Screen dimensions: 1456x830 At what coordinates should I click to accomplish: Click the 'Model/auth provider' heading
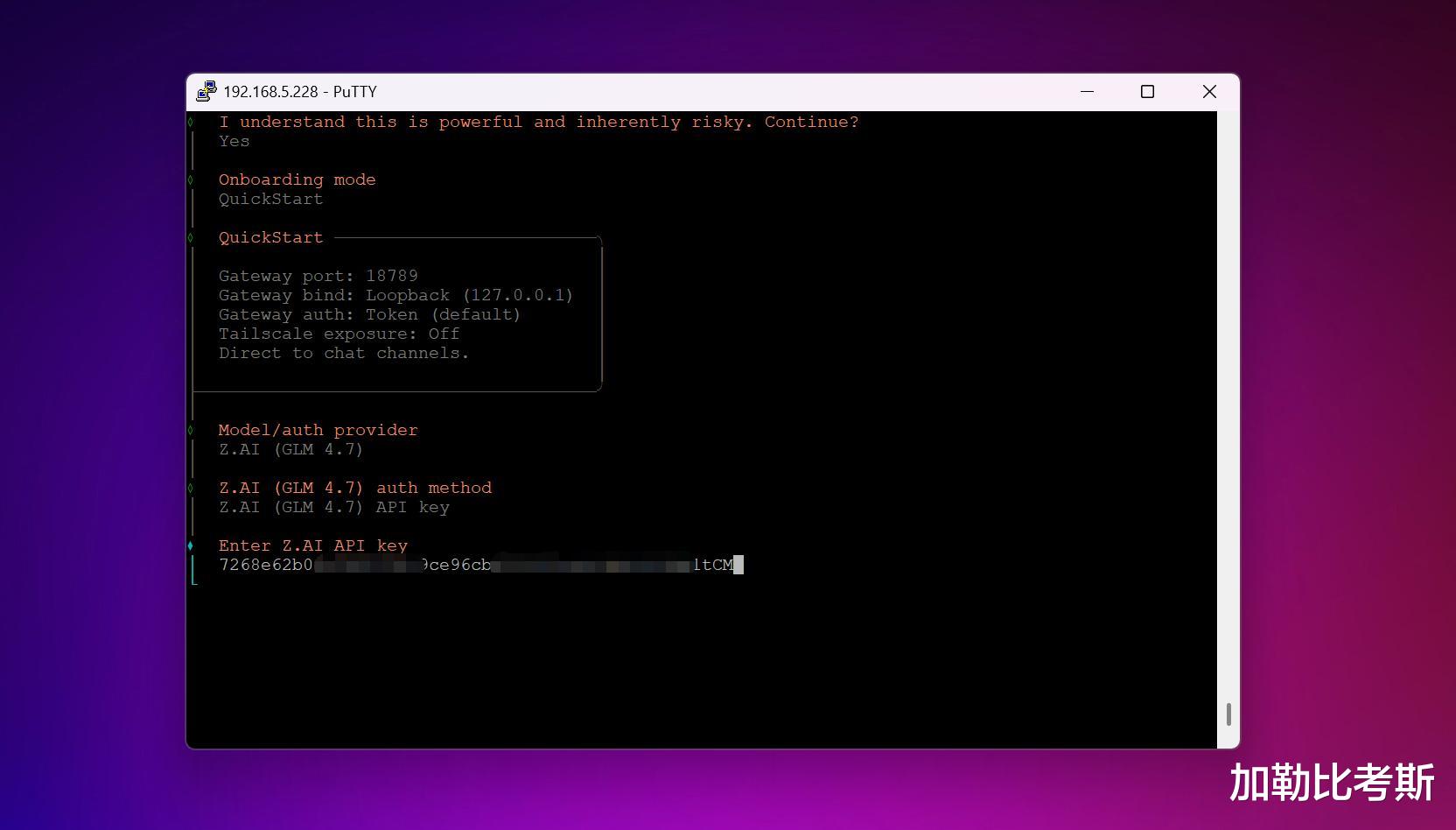click(x=318, y=430)
